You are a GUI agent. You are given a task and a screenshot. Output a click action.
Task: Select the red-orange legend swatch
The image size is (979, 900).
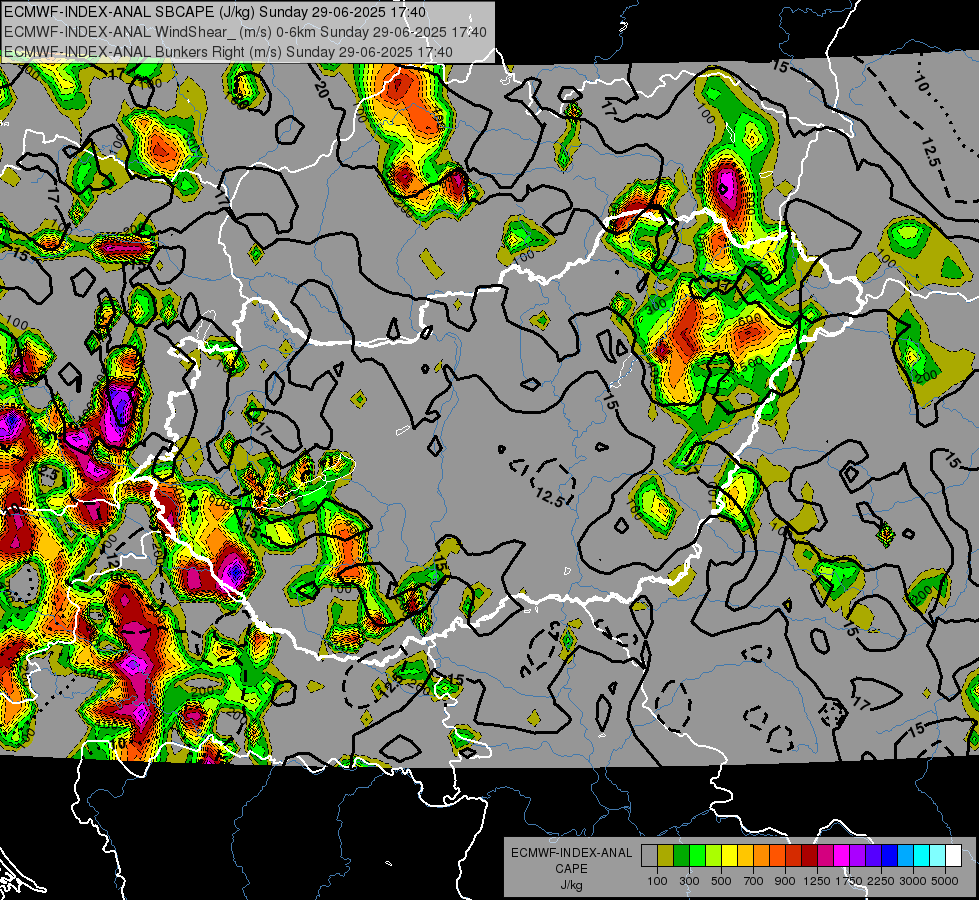click(x=777, y=856)
